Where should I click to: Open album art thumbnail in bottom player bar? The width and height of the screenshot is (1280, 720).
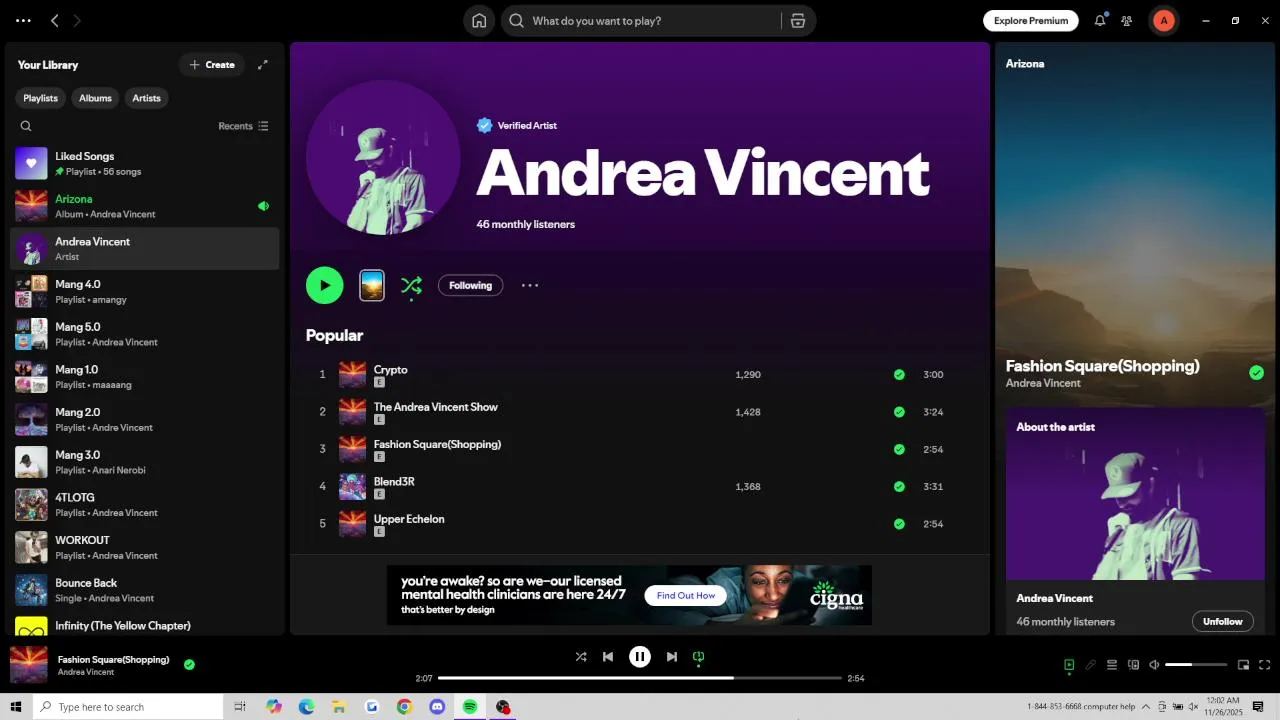click(29, 665)
